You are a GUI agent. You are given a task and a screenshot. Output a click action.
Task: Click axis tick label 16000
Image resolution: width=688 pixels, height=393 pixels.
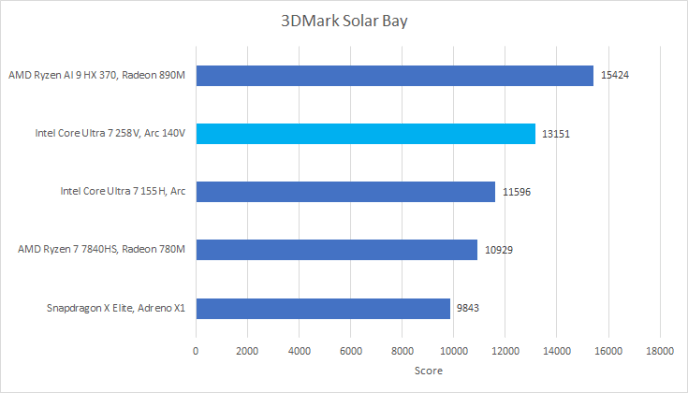pyautogui.click(x=608, y=351)
